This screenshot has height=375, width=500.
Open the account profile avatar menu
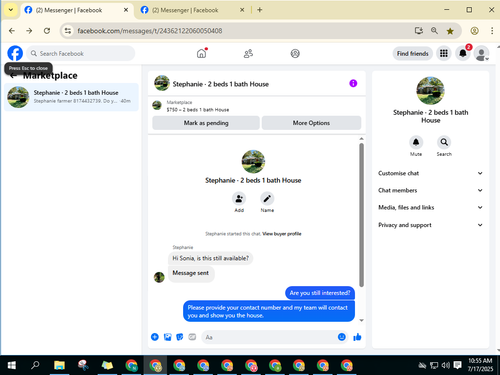(482, 54)
